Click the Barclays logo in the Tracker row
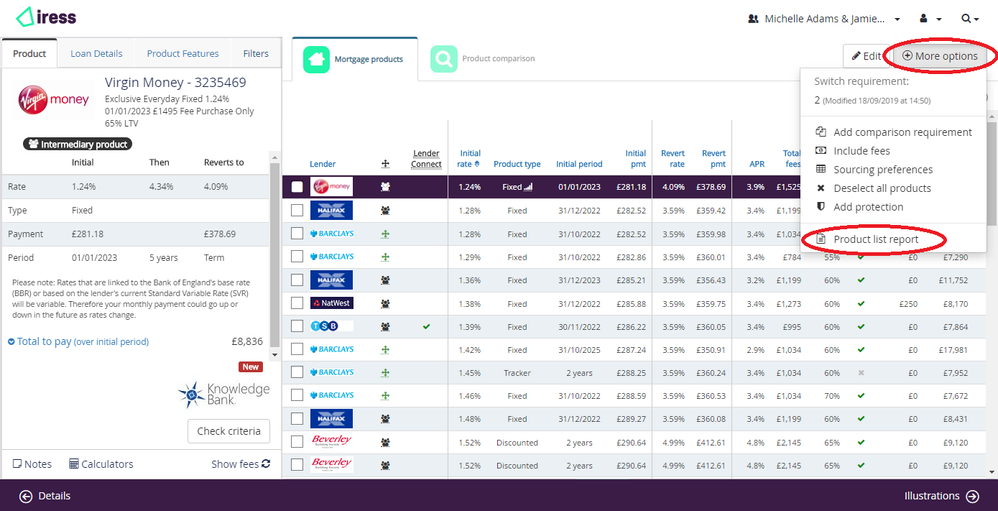This screenshot has height=511, width=998. pos(331,372)
